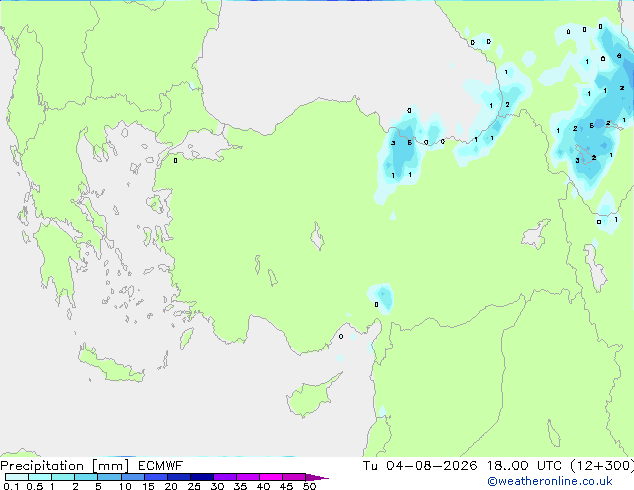634x490 pixels.
Task: Click the 40 to 45 mm legend swatch
Action: point(271,477)
